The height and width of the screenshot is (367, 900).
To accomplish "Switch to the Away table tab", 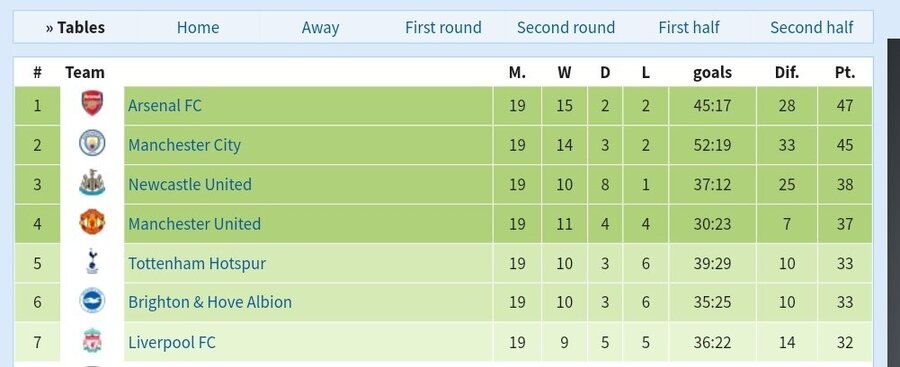I will coord(320,28).
